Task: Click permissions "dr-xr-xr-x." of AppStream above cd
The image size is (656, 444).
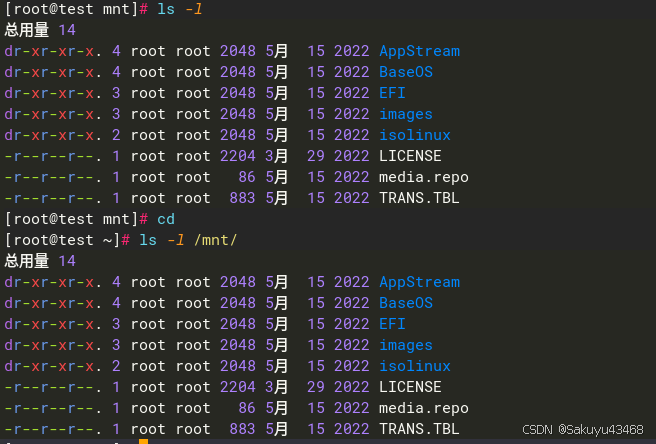Action: pos(53,51)
